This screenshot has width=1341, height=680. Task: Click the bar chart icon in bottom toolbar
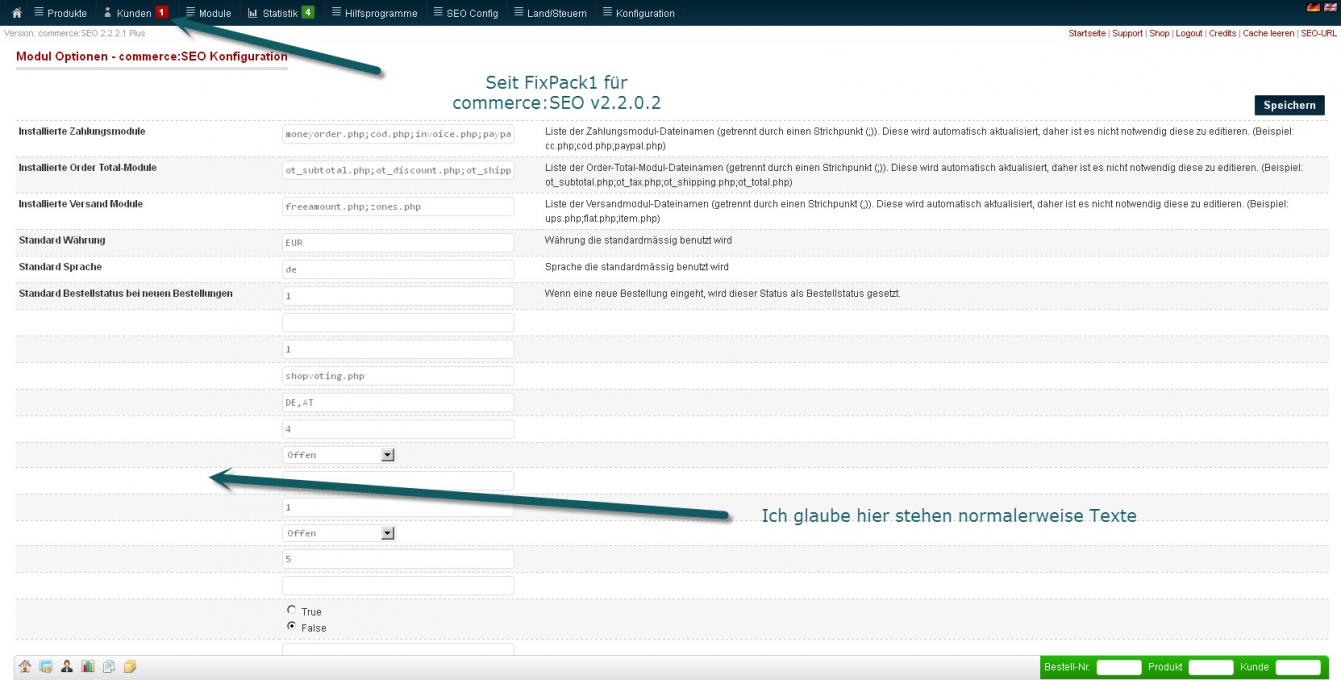click(x=87, y=667)
